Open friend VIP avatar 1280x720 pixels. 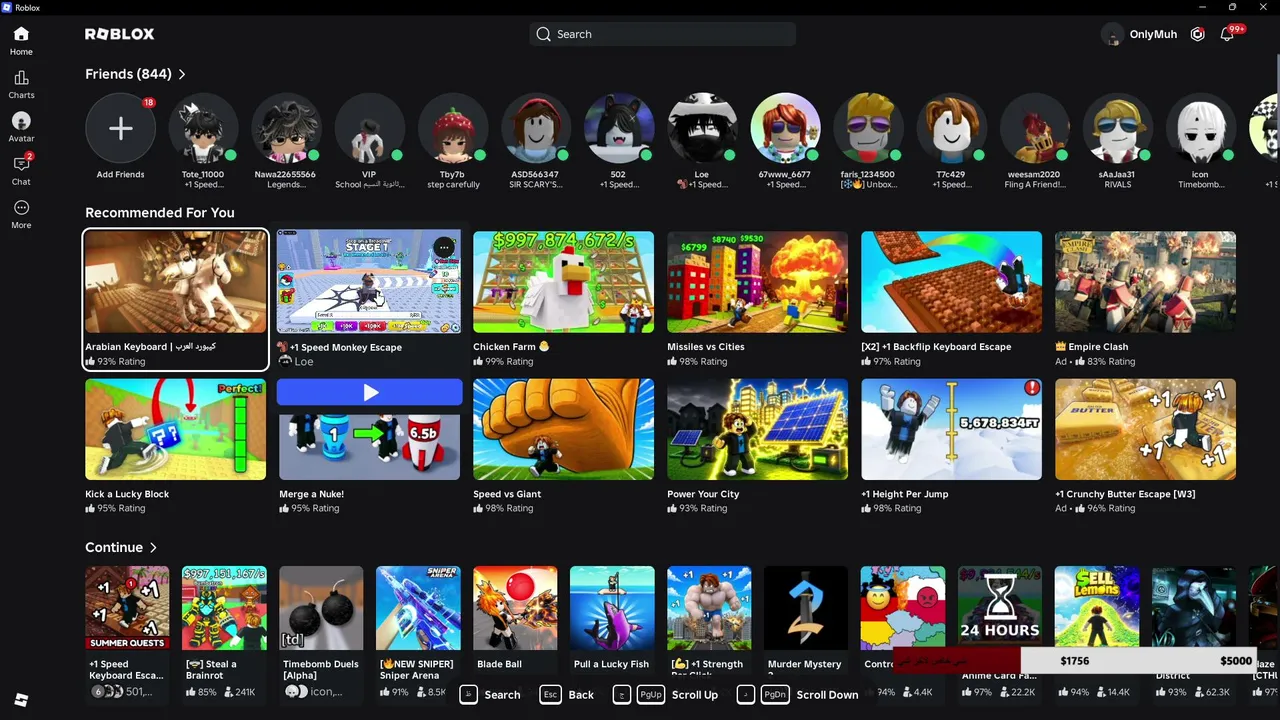pyautogui.click(x=369, y=128)
